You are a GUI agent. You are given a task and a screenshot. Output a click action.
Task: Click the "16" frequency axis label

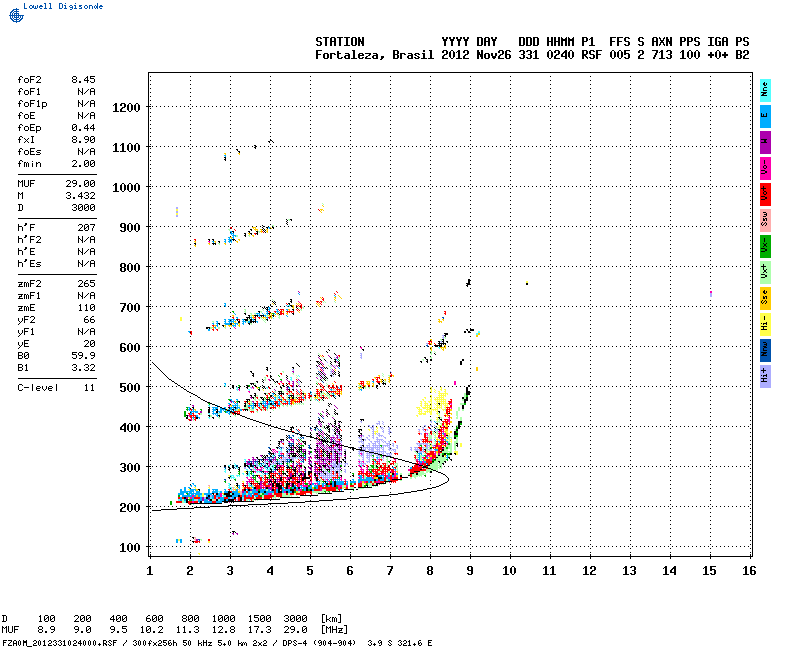tap(749, 571)
